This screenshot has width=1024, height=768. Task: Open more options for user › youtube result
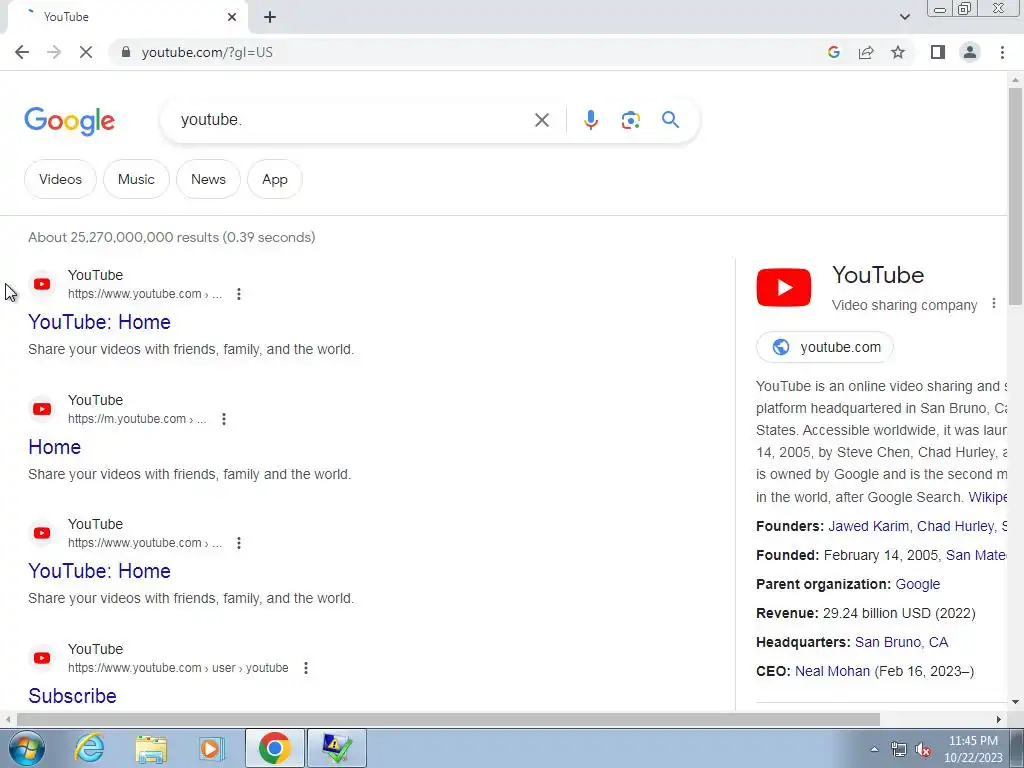(306, 668)
